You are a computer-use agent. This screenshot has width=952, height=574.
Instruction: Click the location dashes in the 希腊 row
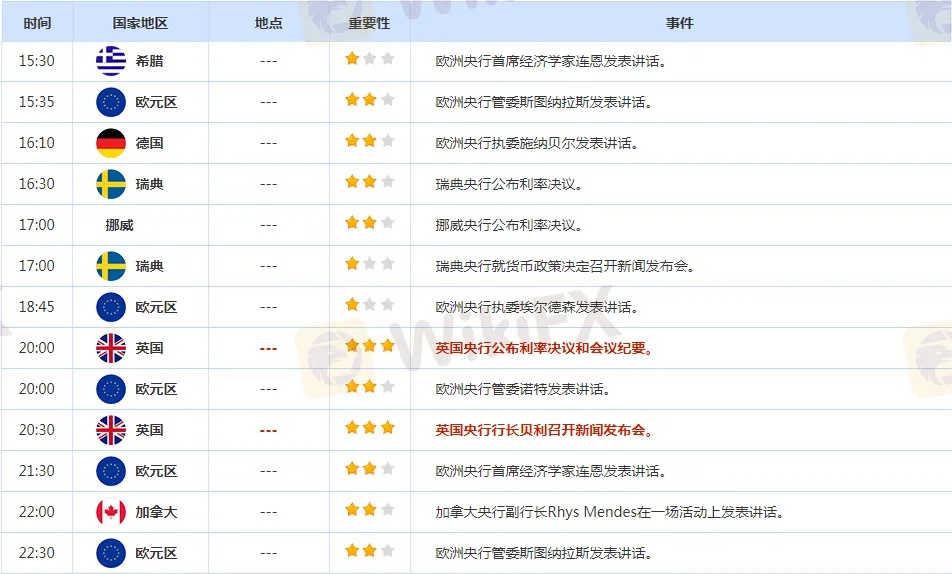(268, 61)
